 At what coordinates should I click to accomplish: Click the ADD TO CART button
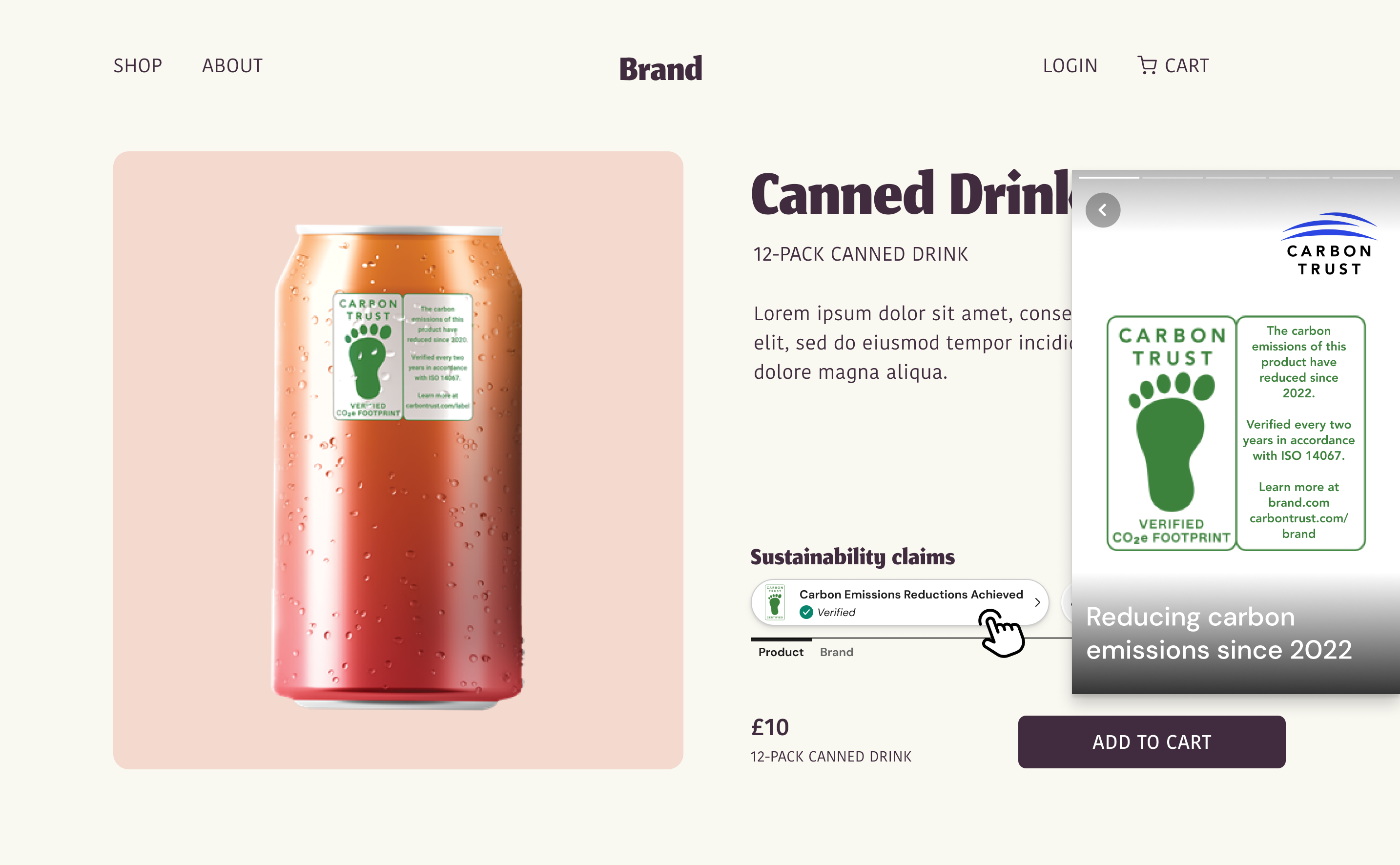1151,742
